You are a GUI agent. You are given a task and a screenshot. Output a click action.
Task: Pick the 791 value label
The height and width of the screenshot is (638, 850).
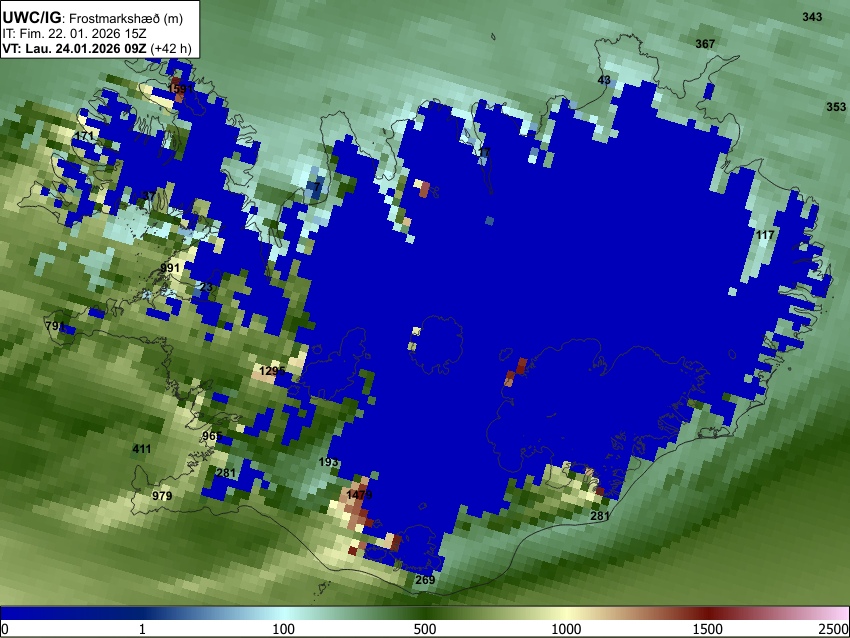coord(55,326)
